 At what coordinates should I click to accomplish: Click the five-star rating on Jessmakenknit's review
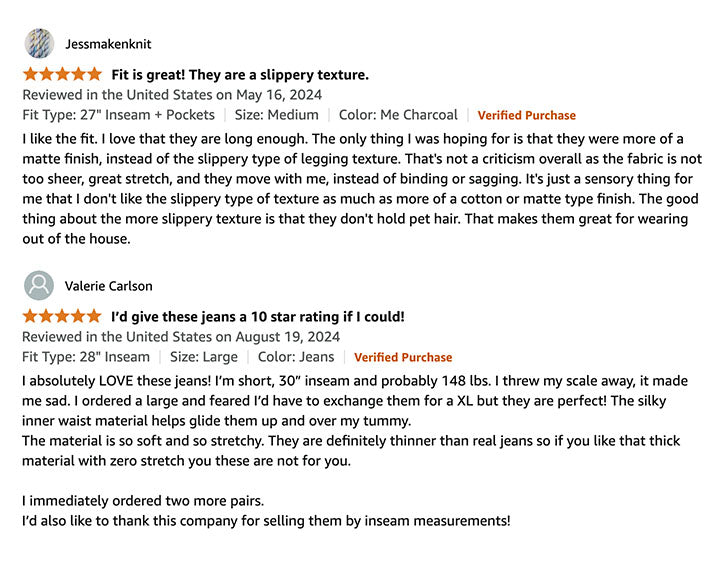62,74
